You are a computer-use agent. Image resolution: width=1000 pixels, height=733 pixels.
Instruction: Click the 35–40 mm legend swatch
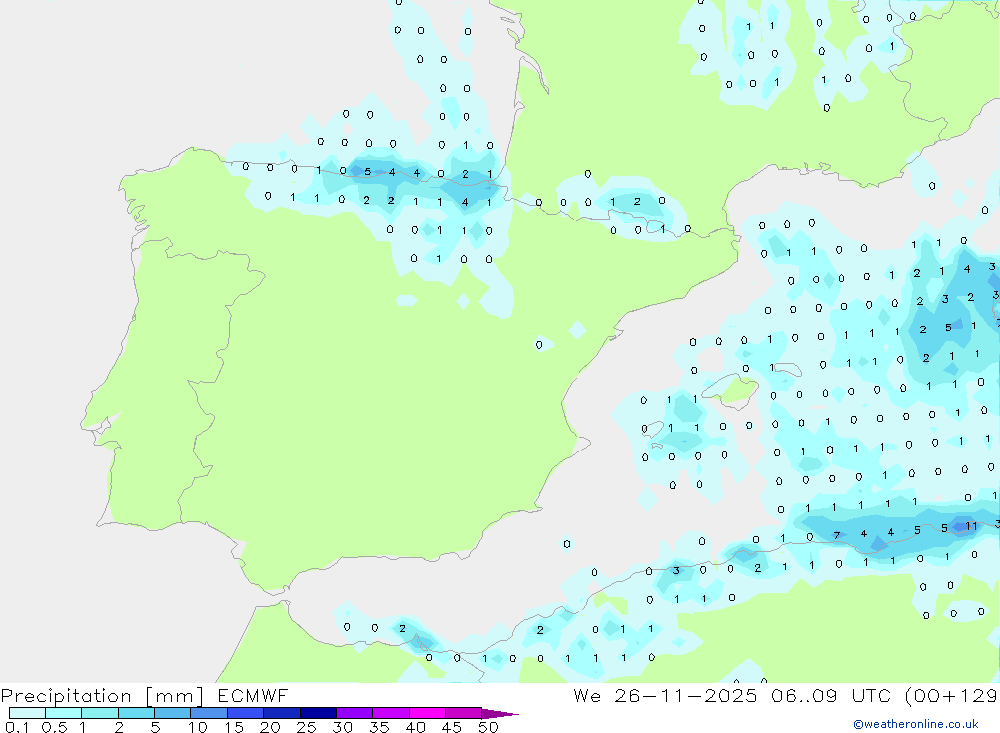tap(391, 713)
